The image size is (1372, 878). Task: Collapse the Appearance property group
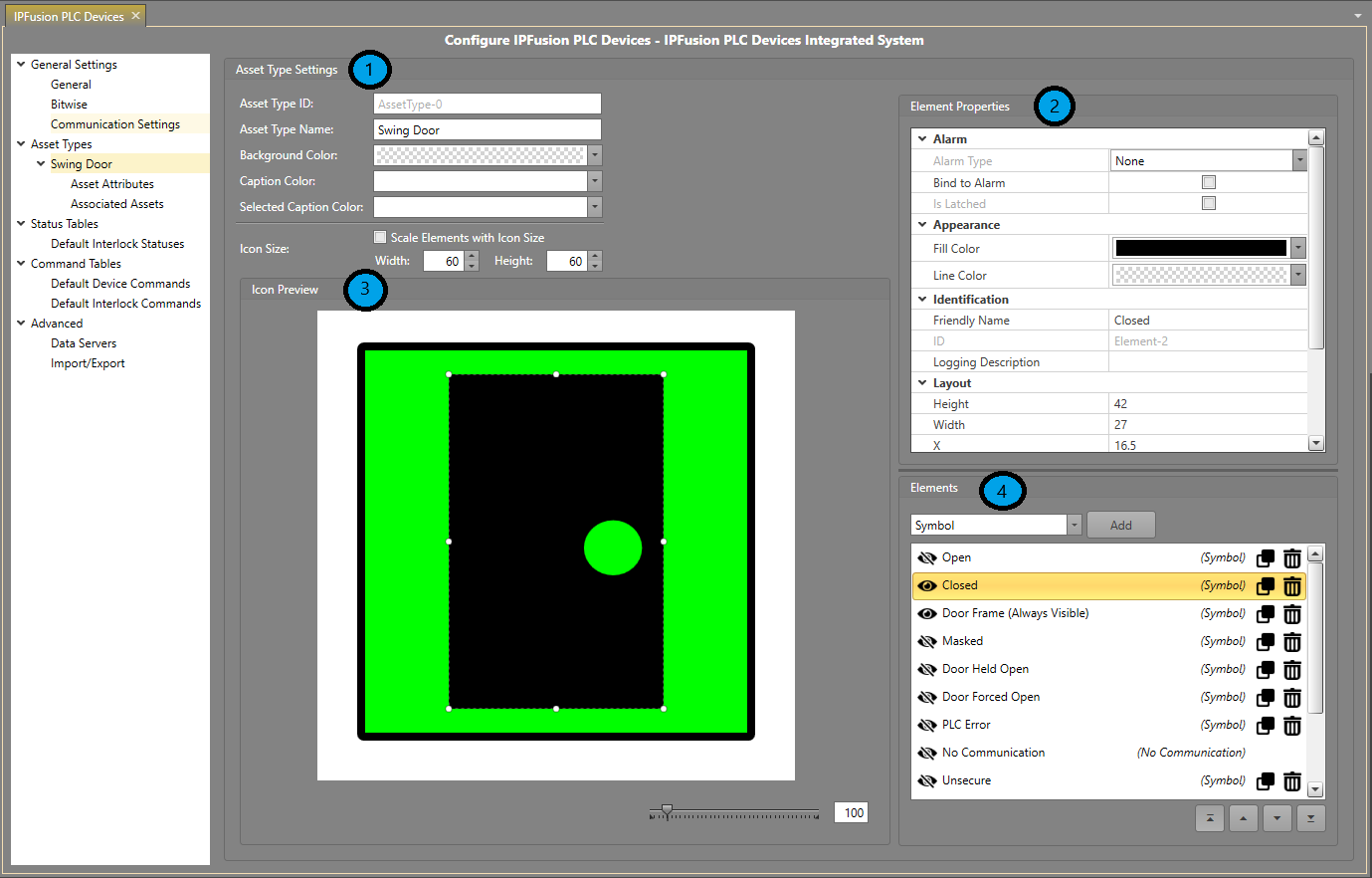click(922, 225)
